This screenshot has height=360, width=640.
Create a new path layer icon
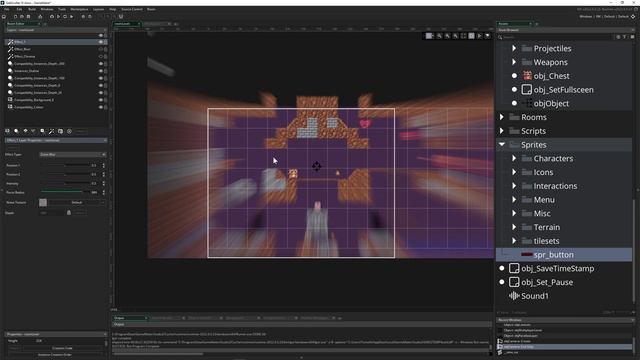tap(33, 131)
